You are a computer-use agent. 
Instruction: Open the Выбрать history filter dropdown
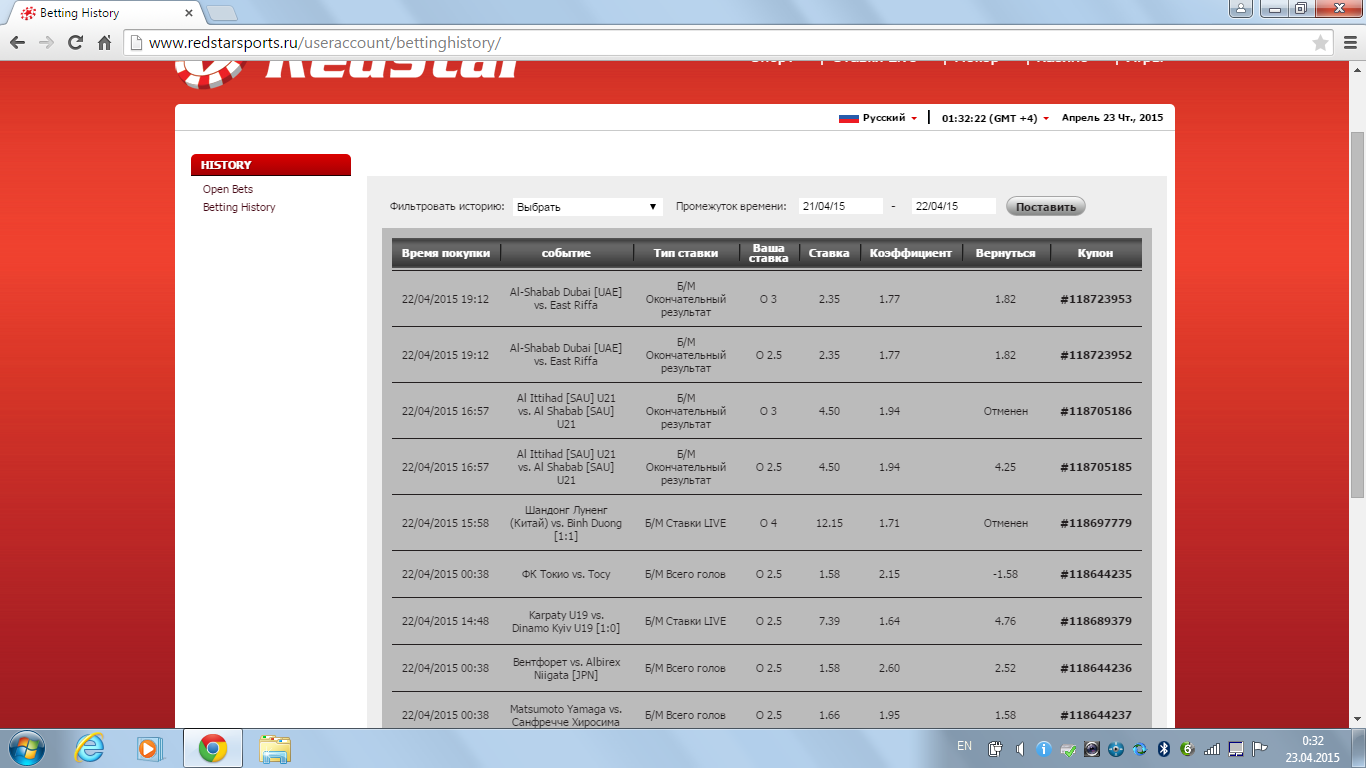point(587,207)
